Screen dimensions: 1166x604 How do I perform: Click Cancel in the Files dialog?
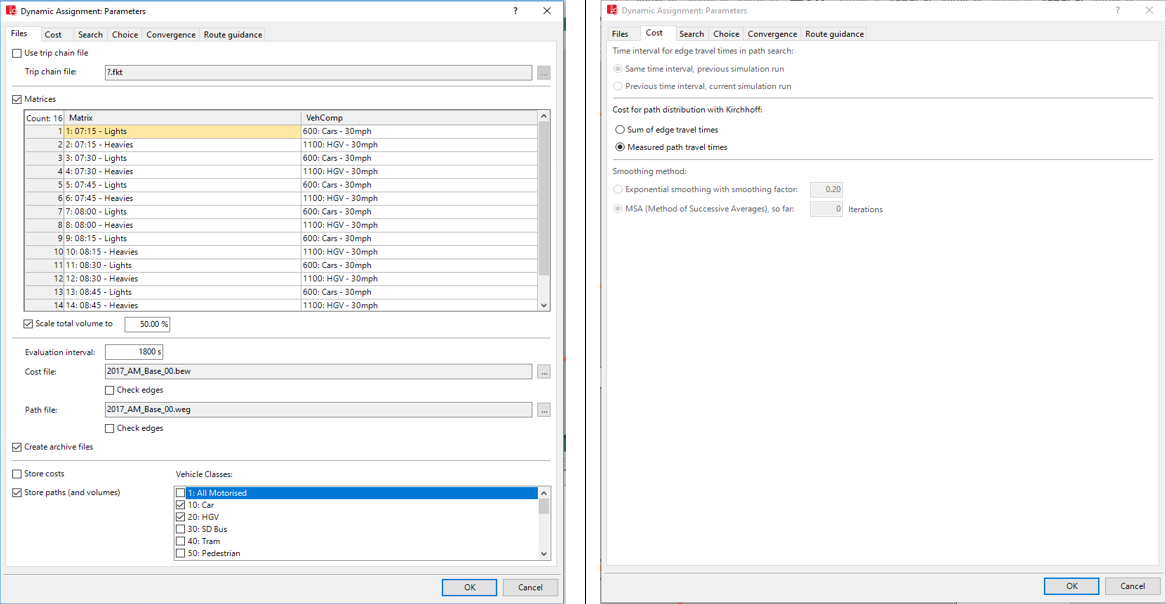[530, 587]
